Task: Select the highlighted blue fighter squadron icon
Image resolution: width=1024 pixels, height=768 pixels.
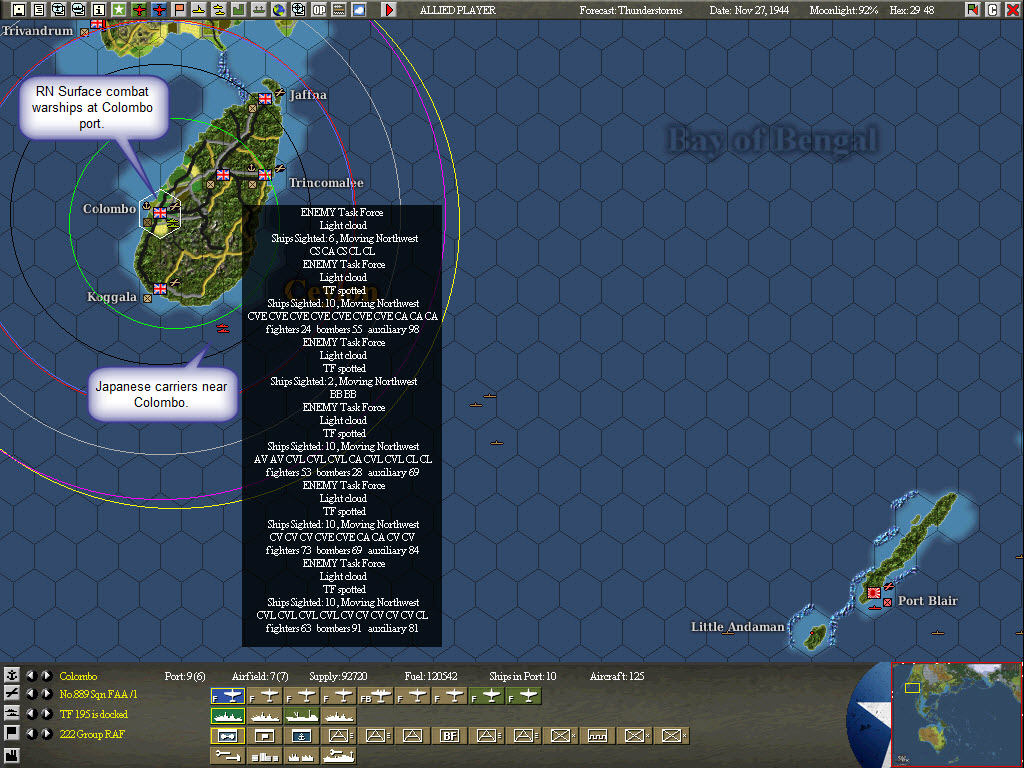Action: tap(228, 696)
